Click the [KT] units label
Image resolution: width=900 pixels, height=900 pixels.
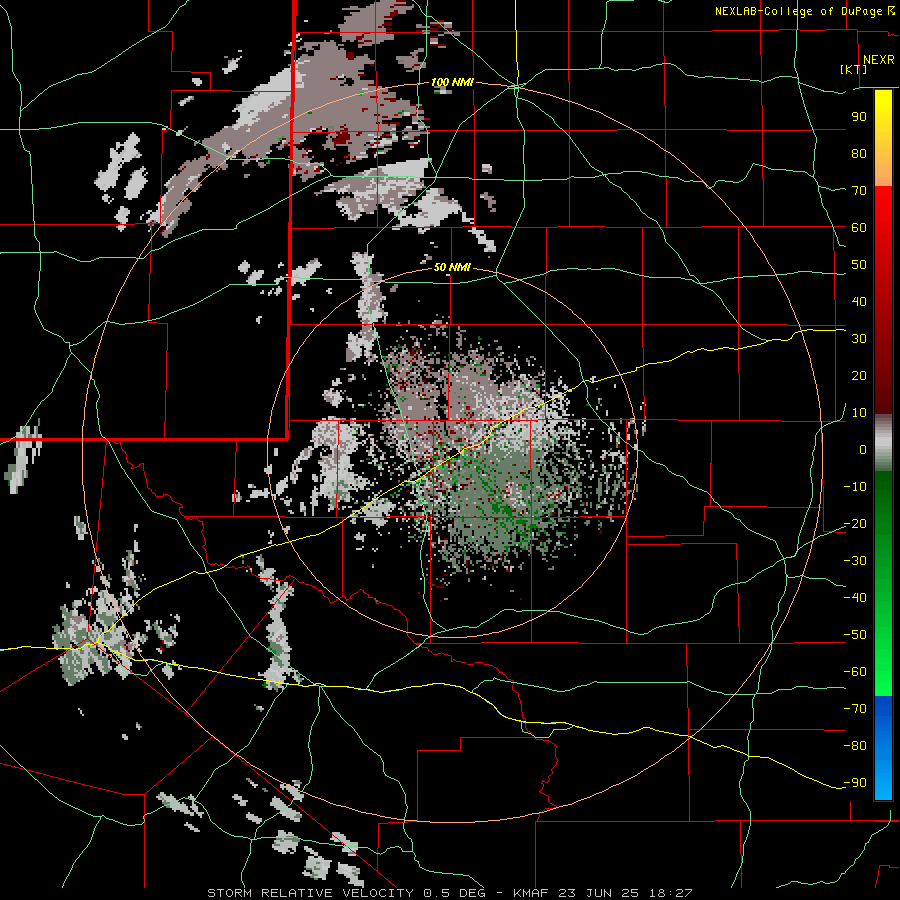854,69
